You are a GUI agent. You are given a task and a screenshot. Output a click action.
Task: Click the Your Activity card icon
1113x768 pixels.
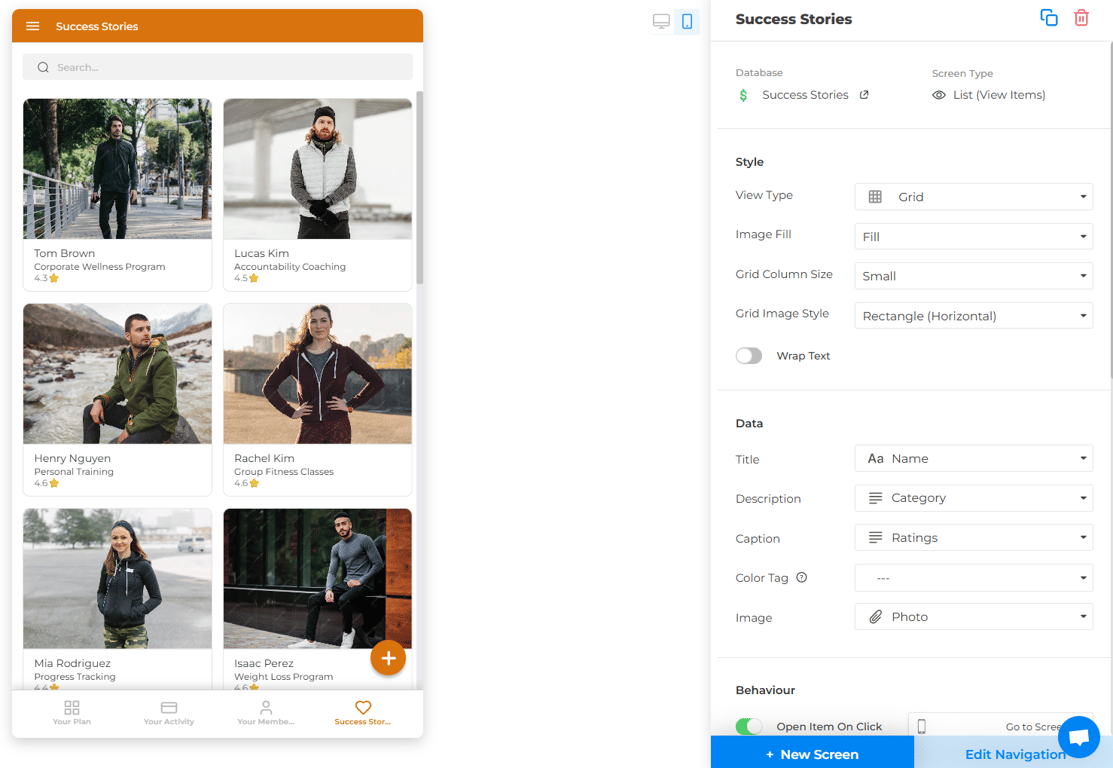(169, 707)
